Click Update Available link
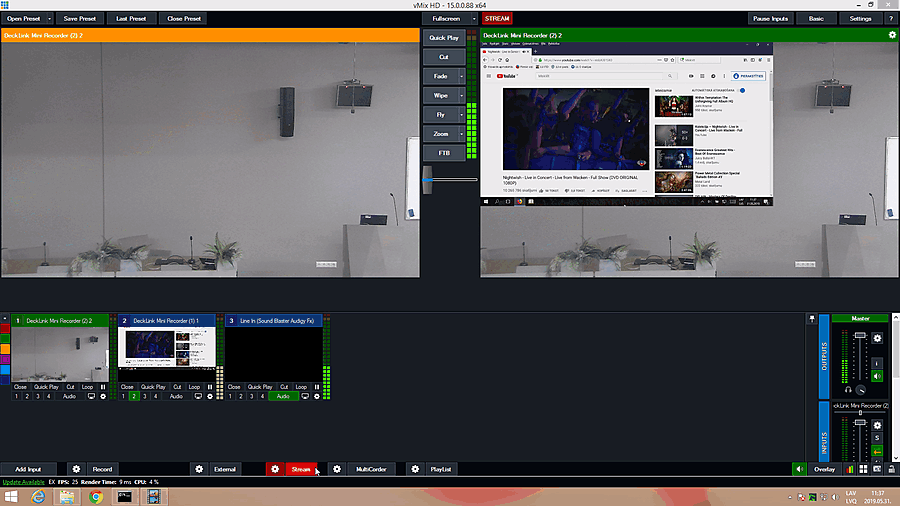900x506 pixels. click(x=24, y=482)
